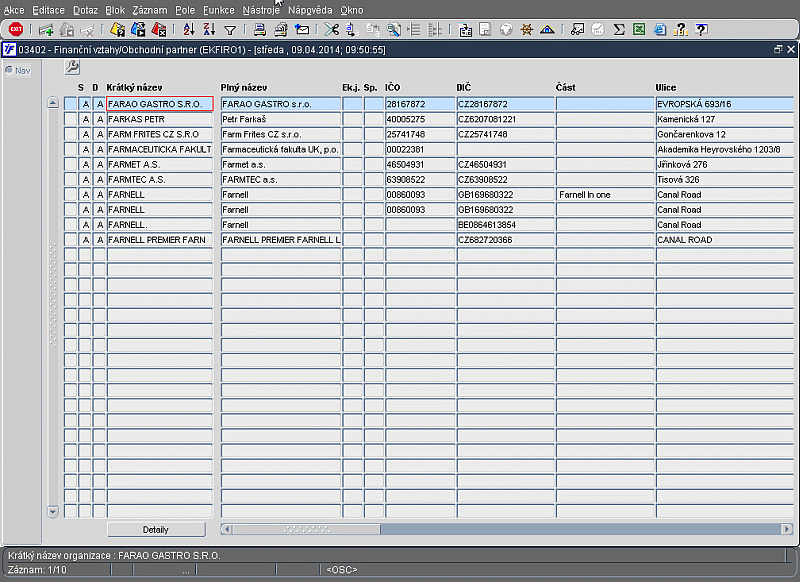The height and width of the screenshot is (582, 800).
Task: Click the print icon
Action: pos(260,30)
